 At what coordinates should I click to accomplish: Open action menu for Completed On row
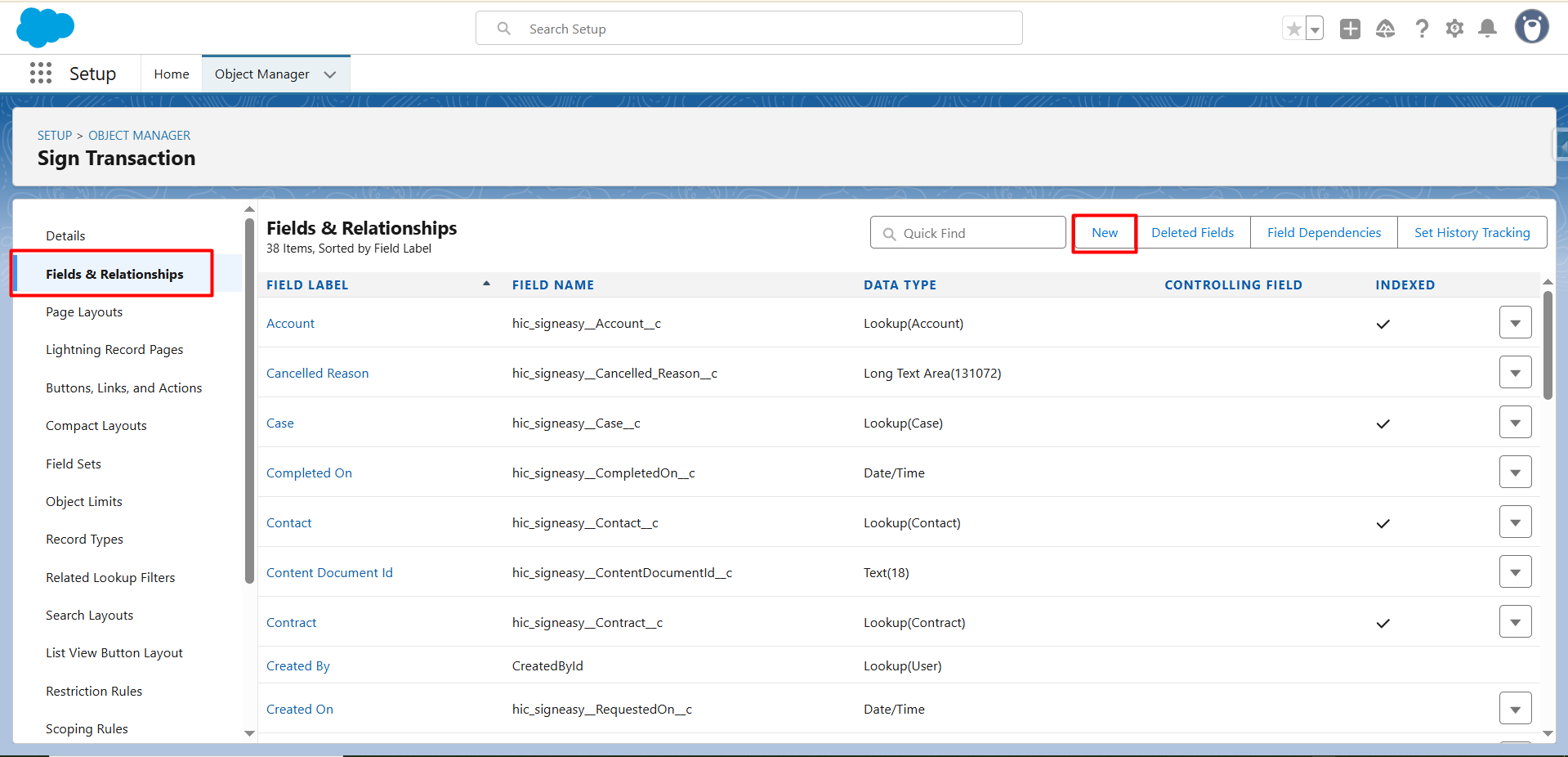coord(1515,473)
